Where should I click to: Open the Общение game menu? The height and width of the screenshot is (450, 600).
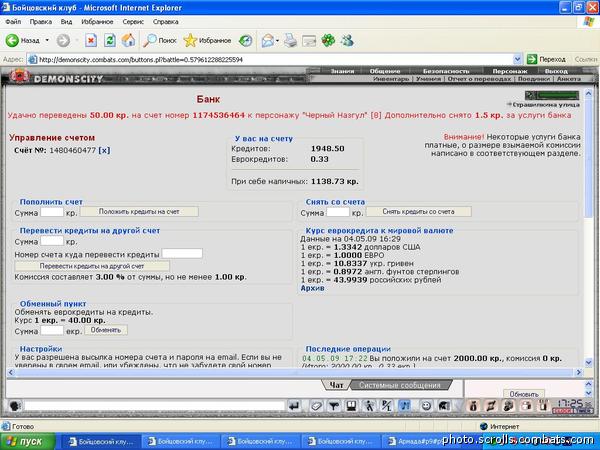[385, 71]
